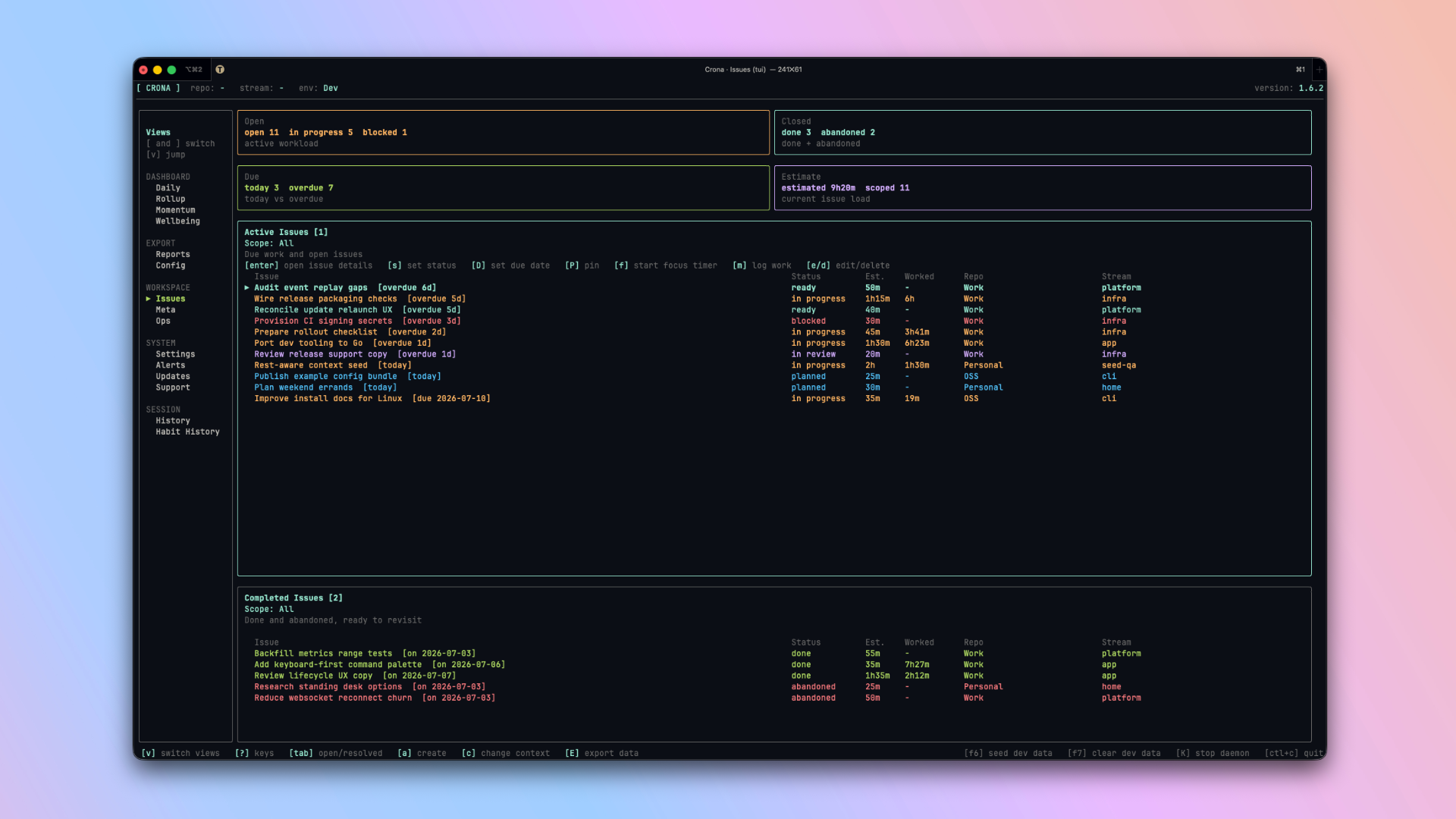Select the Audit event replay gaps issue

coord(773,288)
